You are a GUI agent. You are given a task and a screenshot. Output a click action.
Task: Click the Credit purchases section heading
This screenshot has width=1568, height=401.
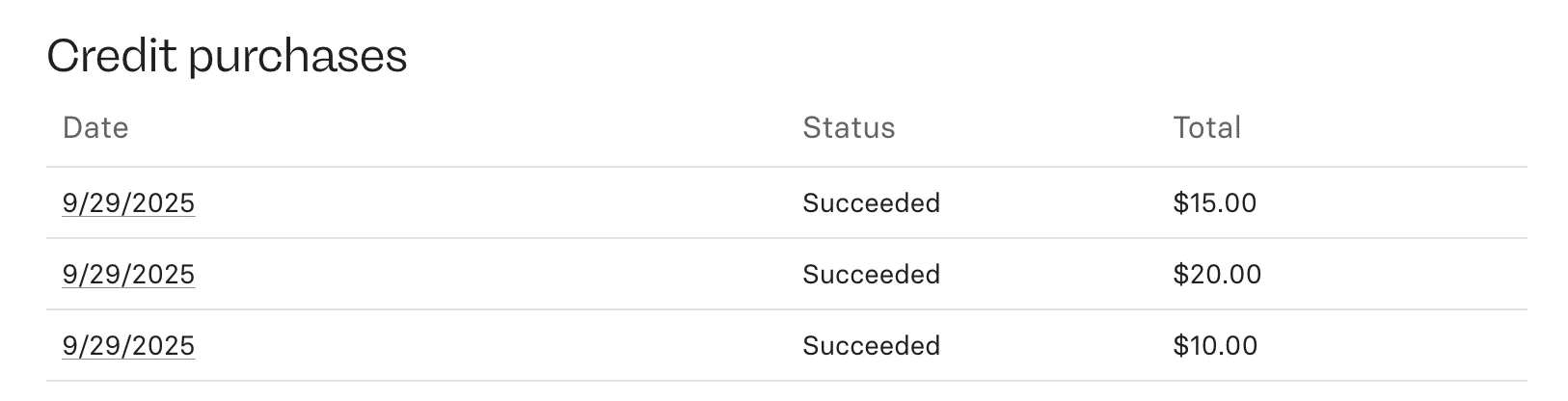pyautogui.click(x=227, y=56)
